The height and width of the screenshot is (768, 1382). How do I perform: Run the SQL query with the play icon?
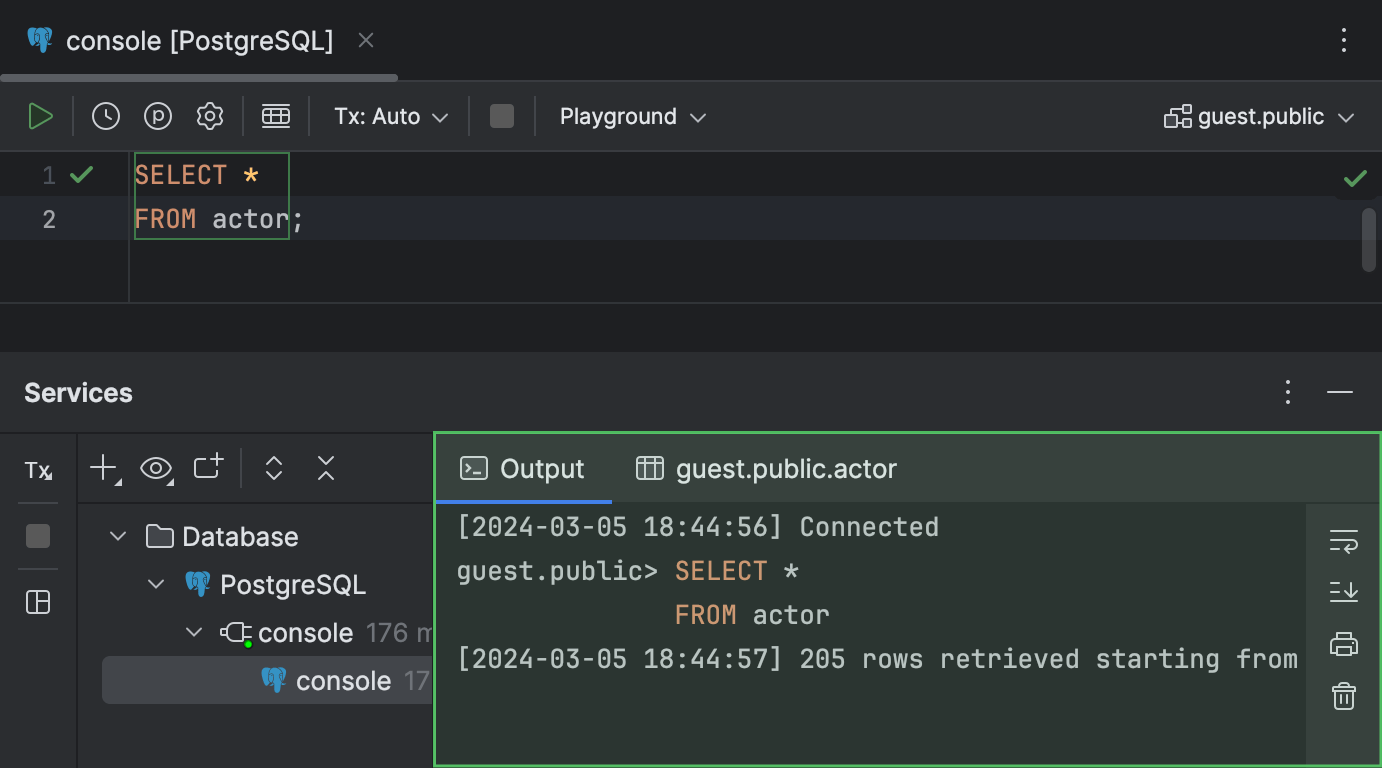pos(41,115)
